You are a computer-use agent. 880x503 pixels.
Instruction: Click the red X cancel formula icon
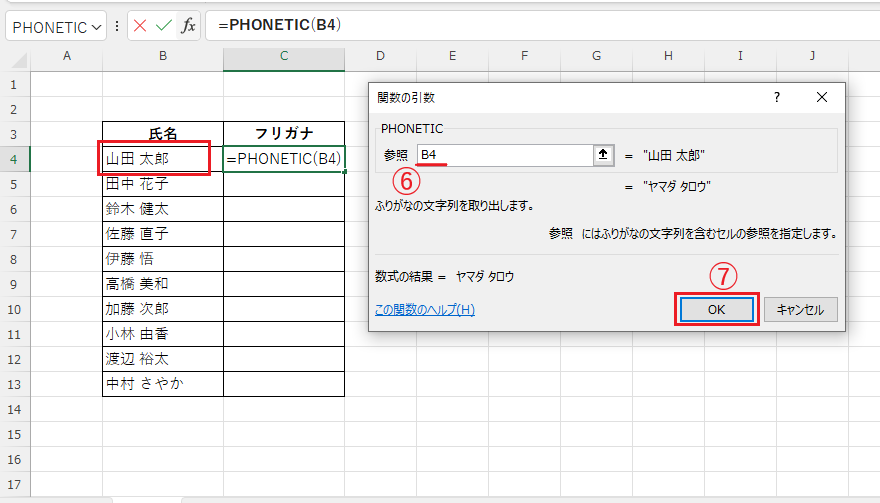tap(140, 26)
